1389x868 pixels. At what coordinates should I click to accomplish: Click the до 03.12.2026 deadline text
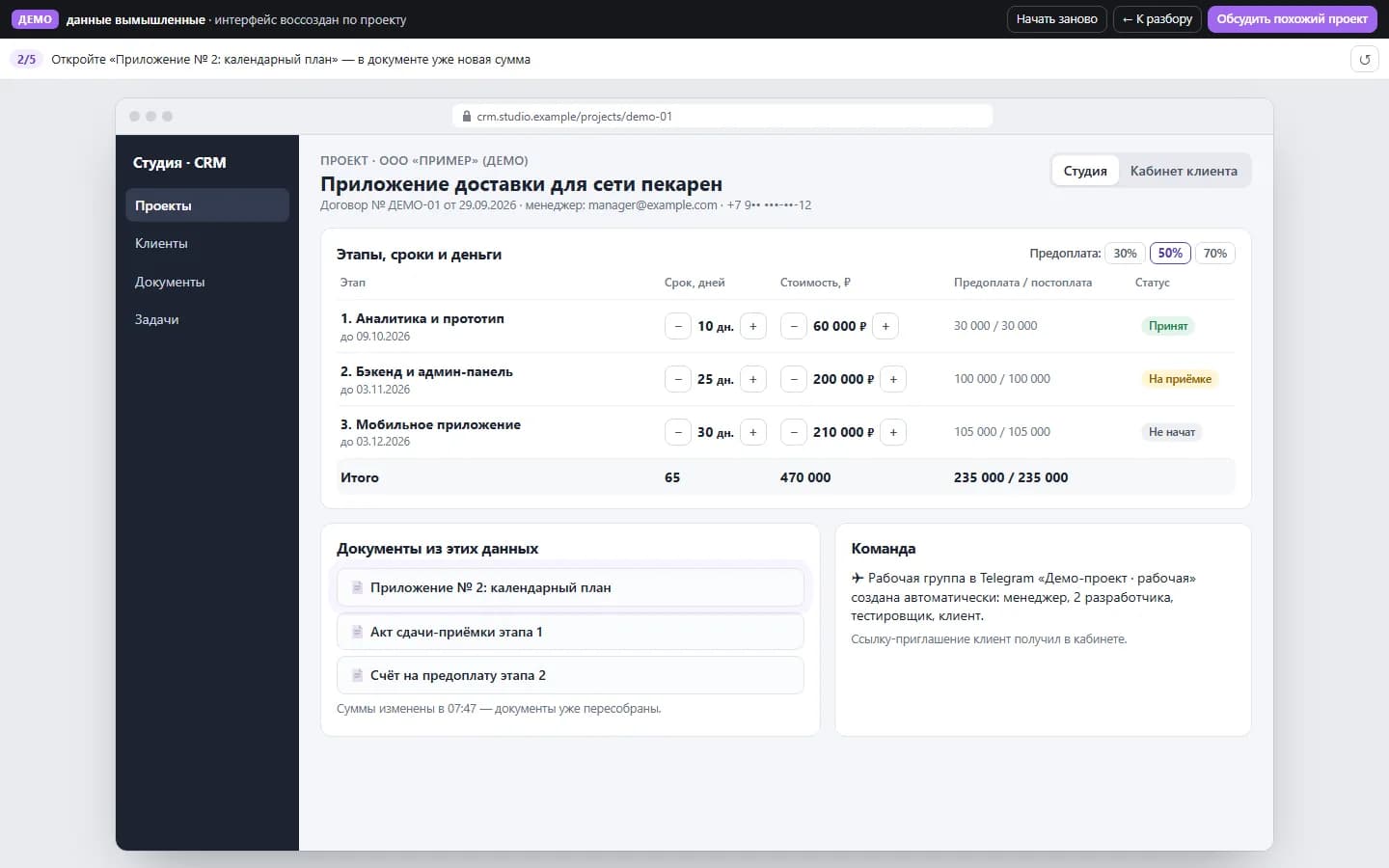tap(375, 442)
